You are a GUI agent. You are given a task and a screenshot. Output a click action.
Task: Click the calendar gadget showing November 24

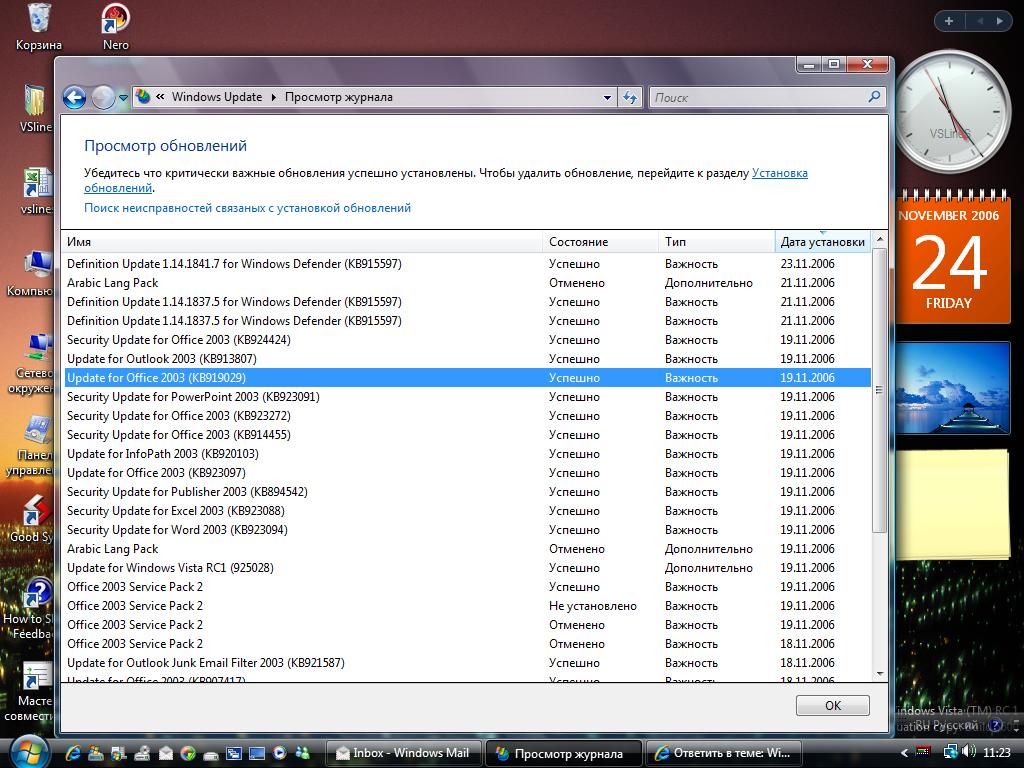tap(949, 260)
